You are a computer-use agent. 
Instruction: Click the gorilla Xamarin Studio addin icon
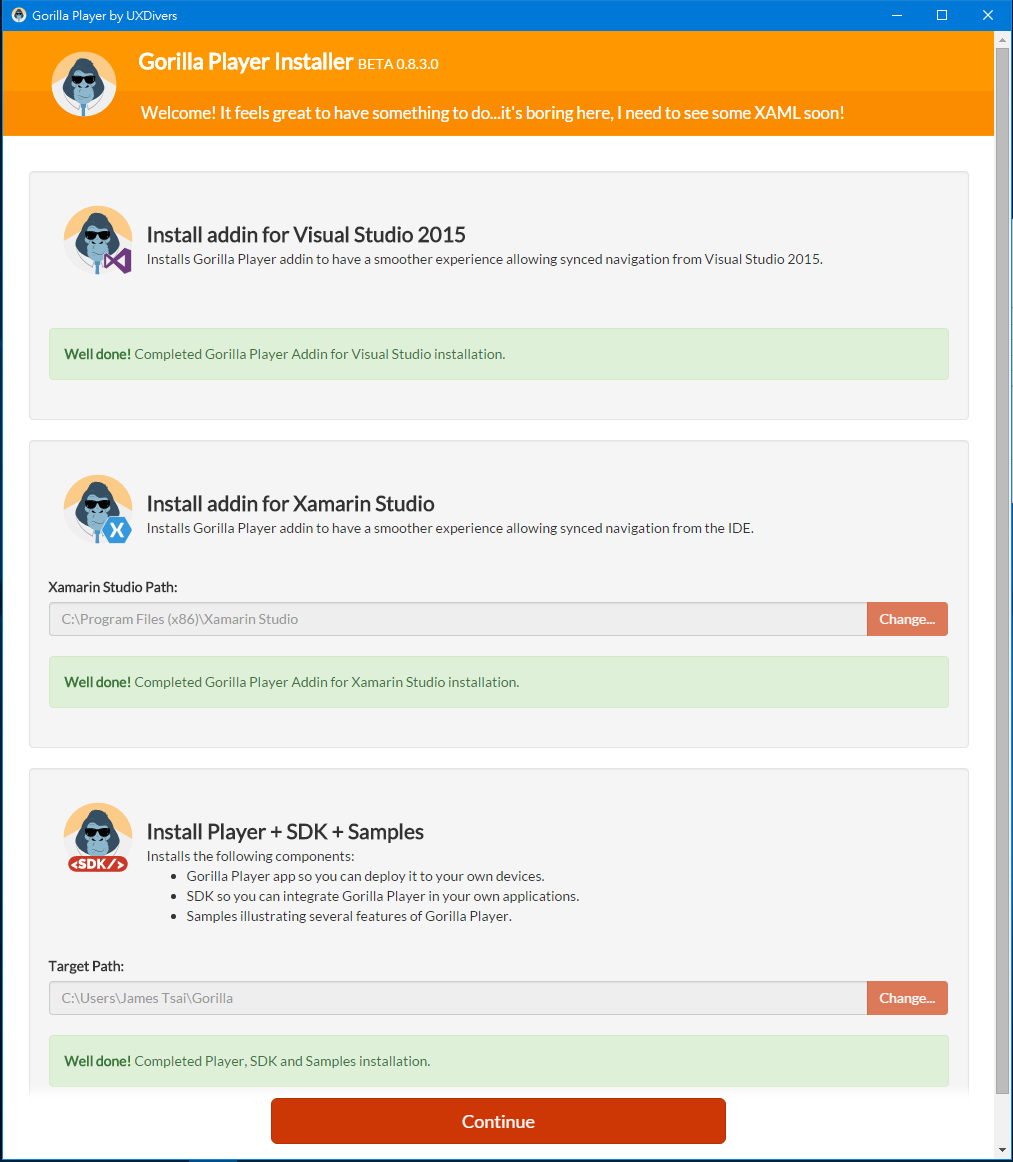pos(98,509)
